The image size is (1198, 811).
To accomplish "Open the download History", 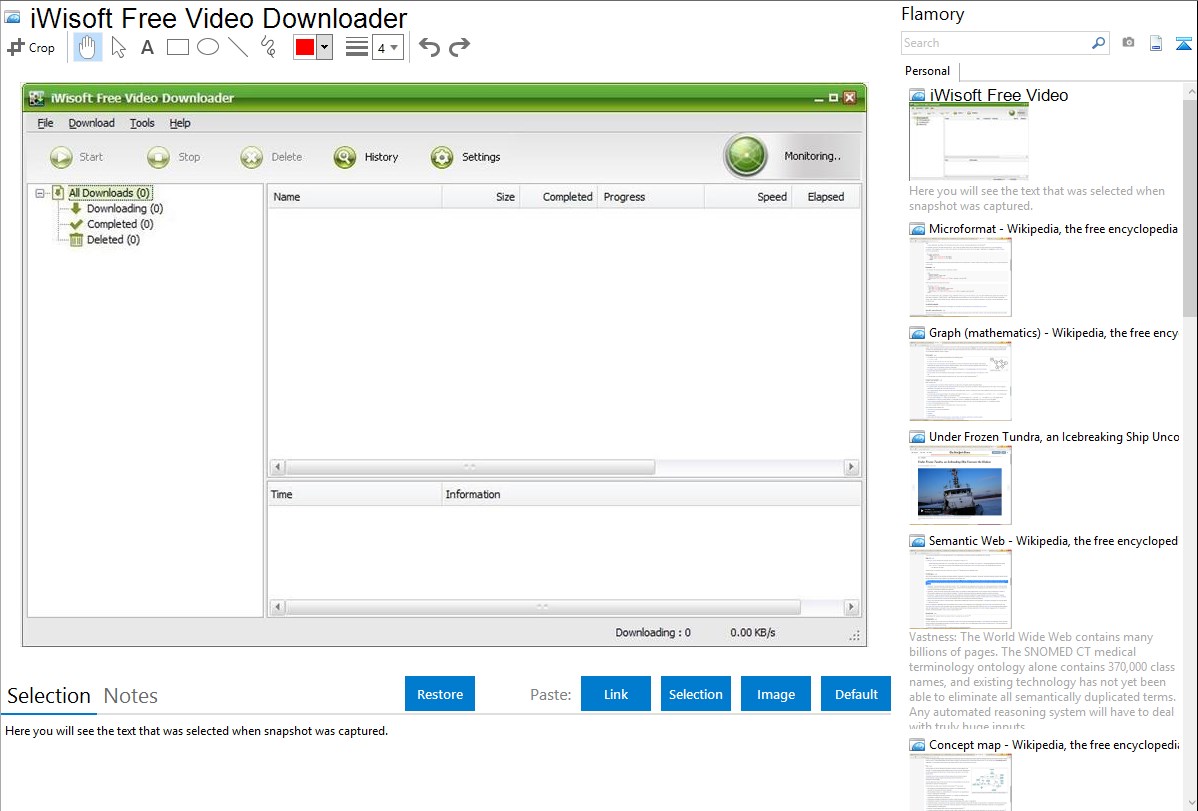I will click(x=366, y=157).
